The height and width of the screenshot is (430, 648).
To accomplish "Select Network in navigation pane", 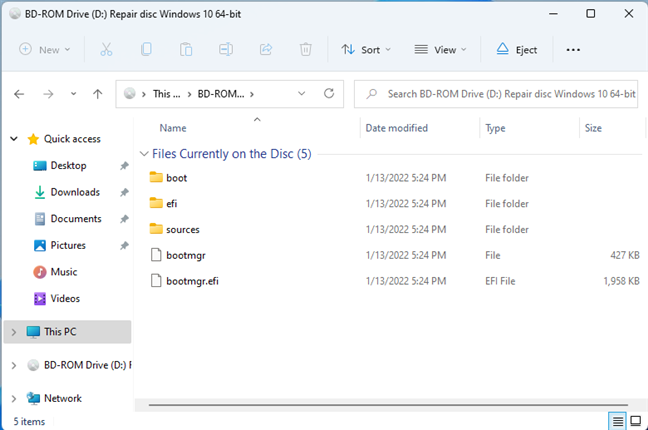I will [63, 398].
